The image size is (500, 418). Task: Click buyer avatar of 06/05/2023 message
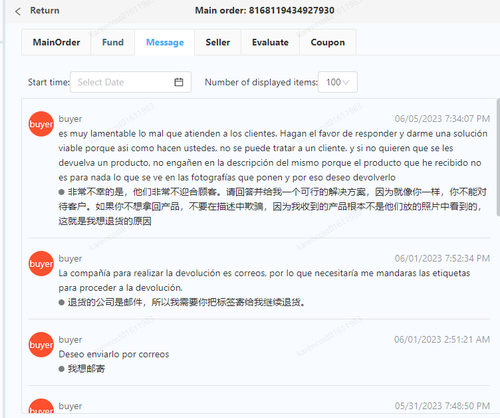41,124
